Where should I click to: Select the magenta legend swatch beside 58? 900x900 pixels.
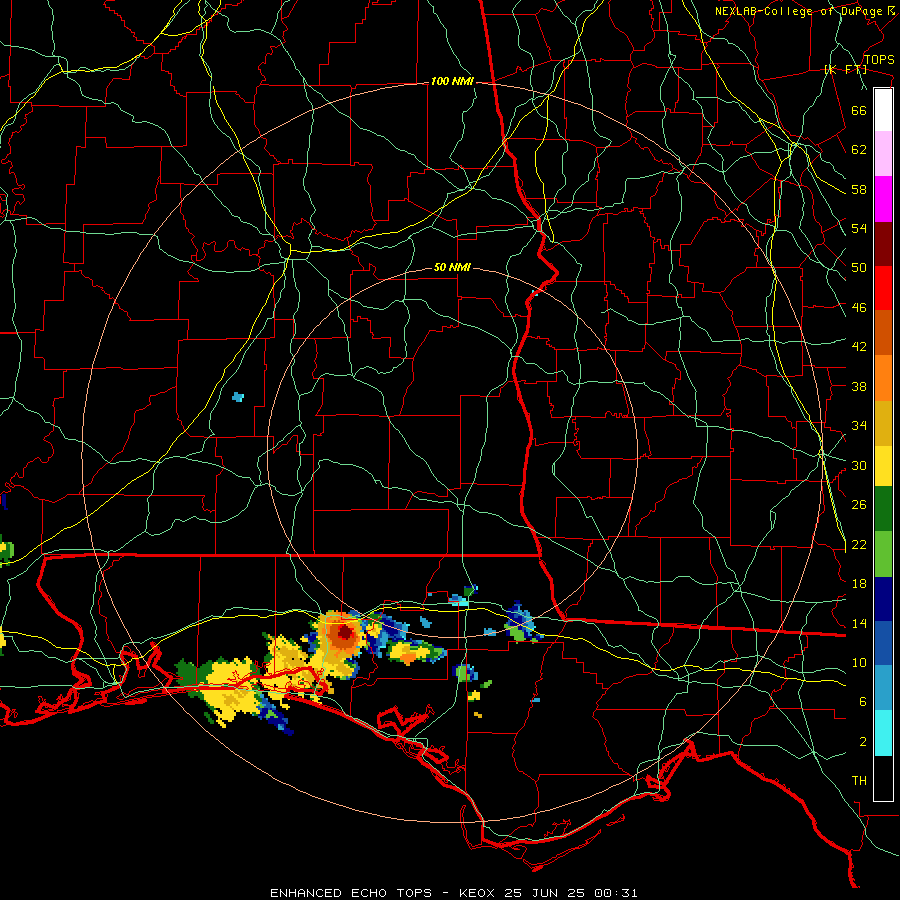[883, 199]
